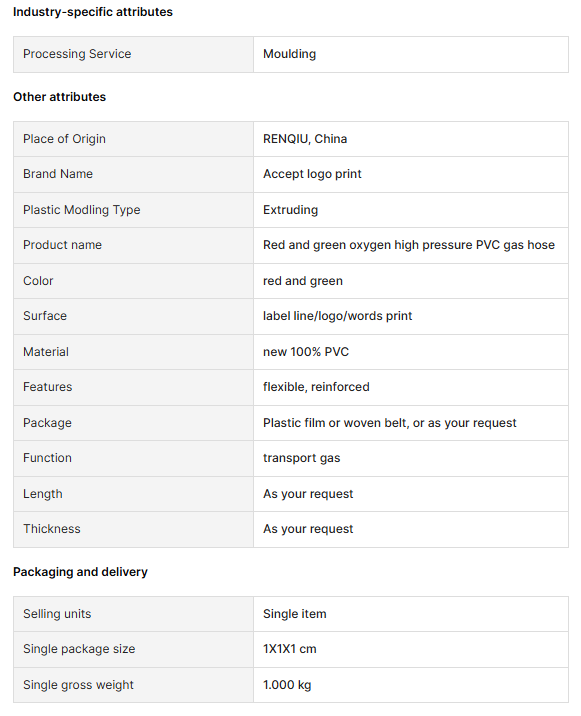Viewport: 581px width, 716px height.
Task: Select the Processing Service label cell
Action: 133,54
